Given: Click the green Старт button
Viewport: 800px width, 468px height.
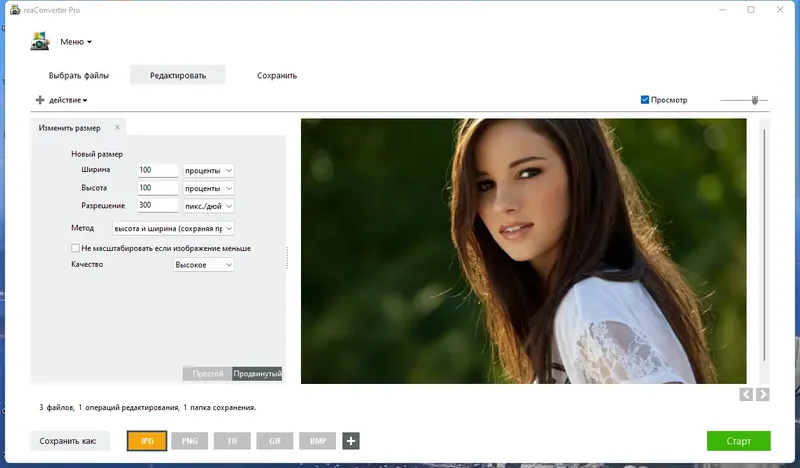Looking at the screenshot, I should pos(738,441).
